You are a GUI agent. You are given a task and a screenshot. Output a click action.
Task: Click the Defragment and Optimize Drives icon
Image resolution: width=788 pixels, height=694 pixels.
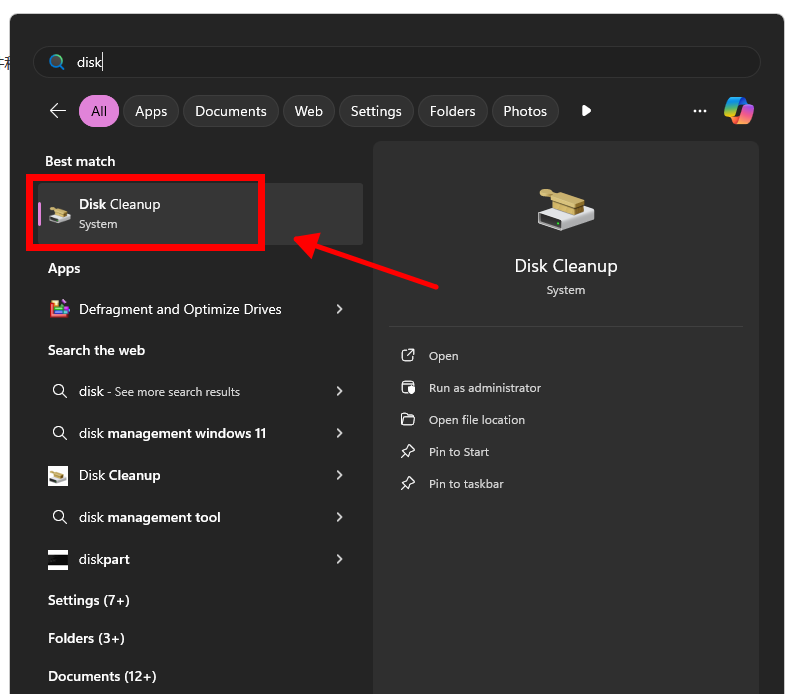(59, 309)
